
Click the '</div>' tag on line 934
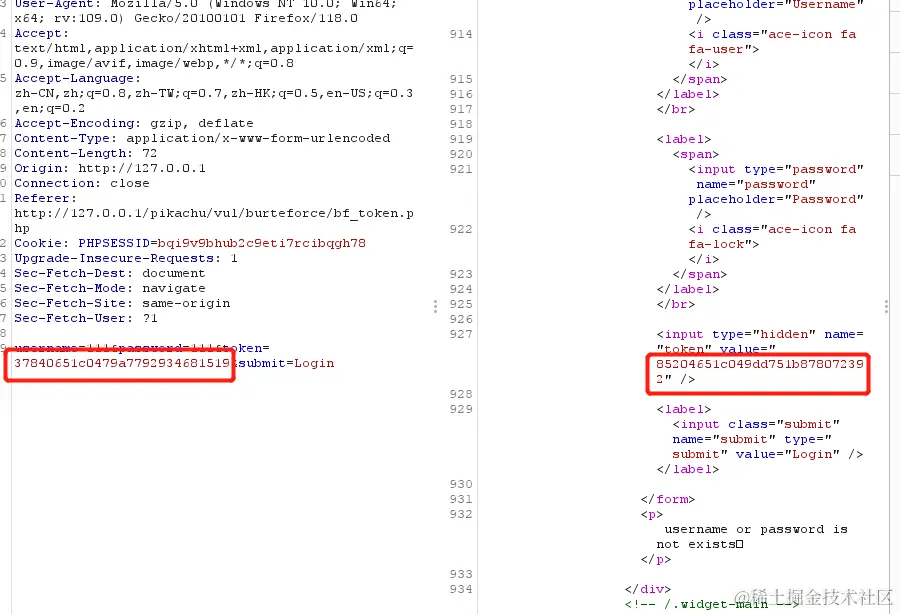(x=647, y=589)
